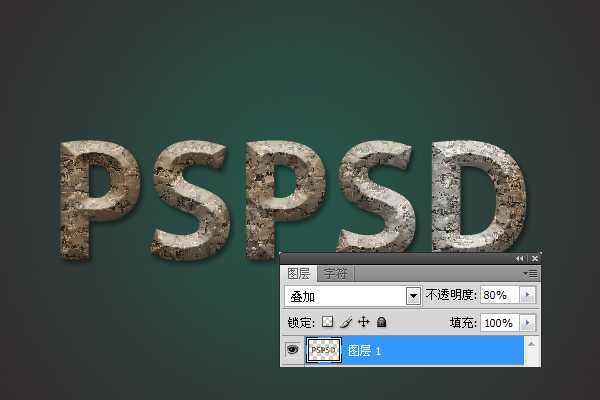
Task: Click the 填充 100% value field
Action: [498, 323]
